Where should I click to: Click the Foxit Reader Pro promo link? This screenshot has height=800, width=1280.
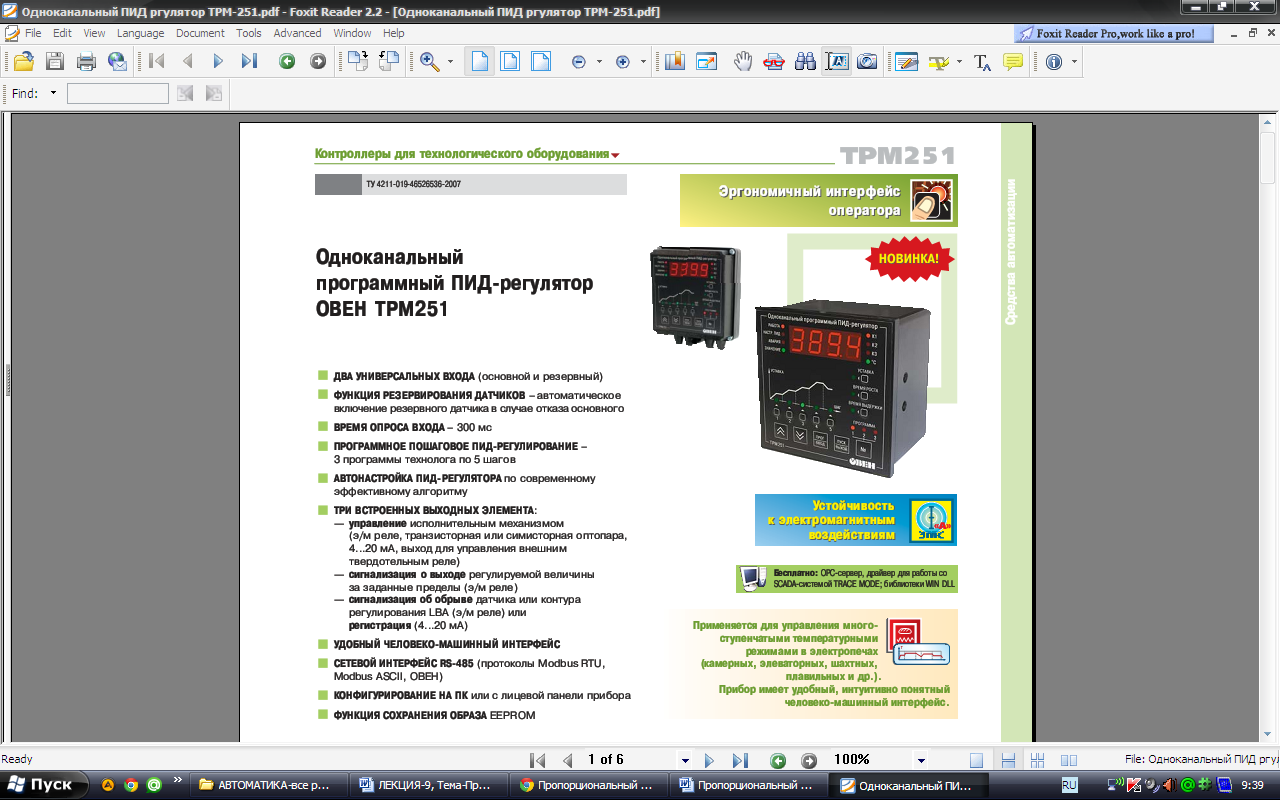[1113, 33]
